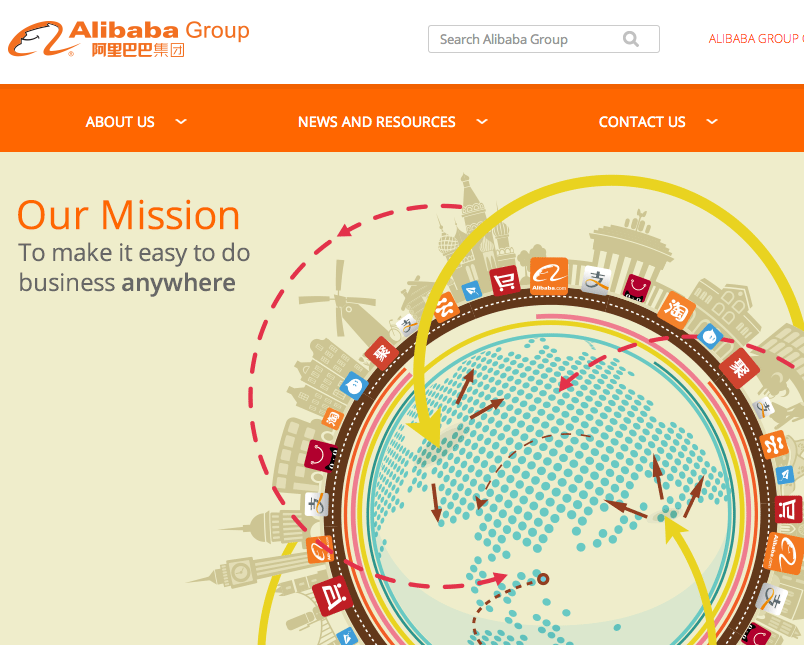This screenshot has width=804, height=645.
Task: Click the orange Alibaba.com icon atop the globe
Action: point(549,276)
